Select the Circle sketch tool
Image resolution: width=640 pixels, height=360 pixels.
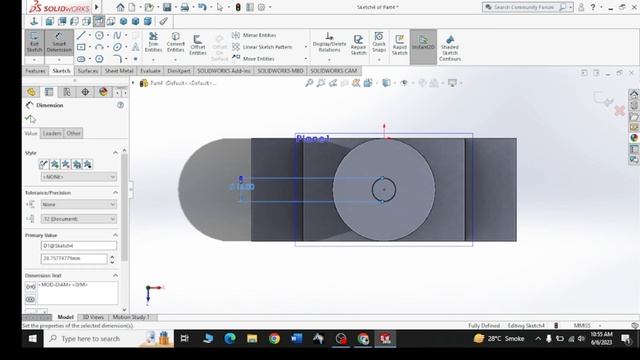pyautogui.click(x=99, y=36)
